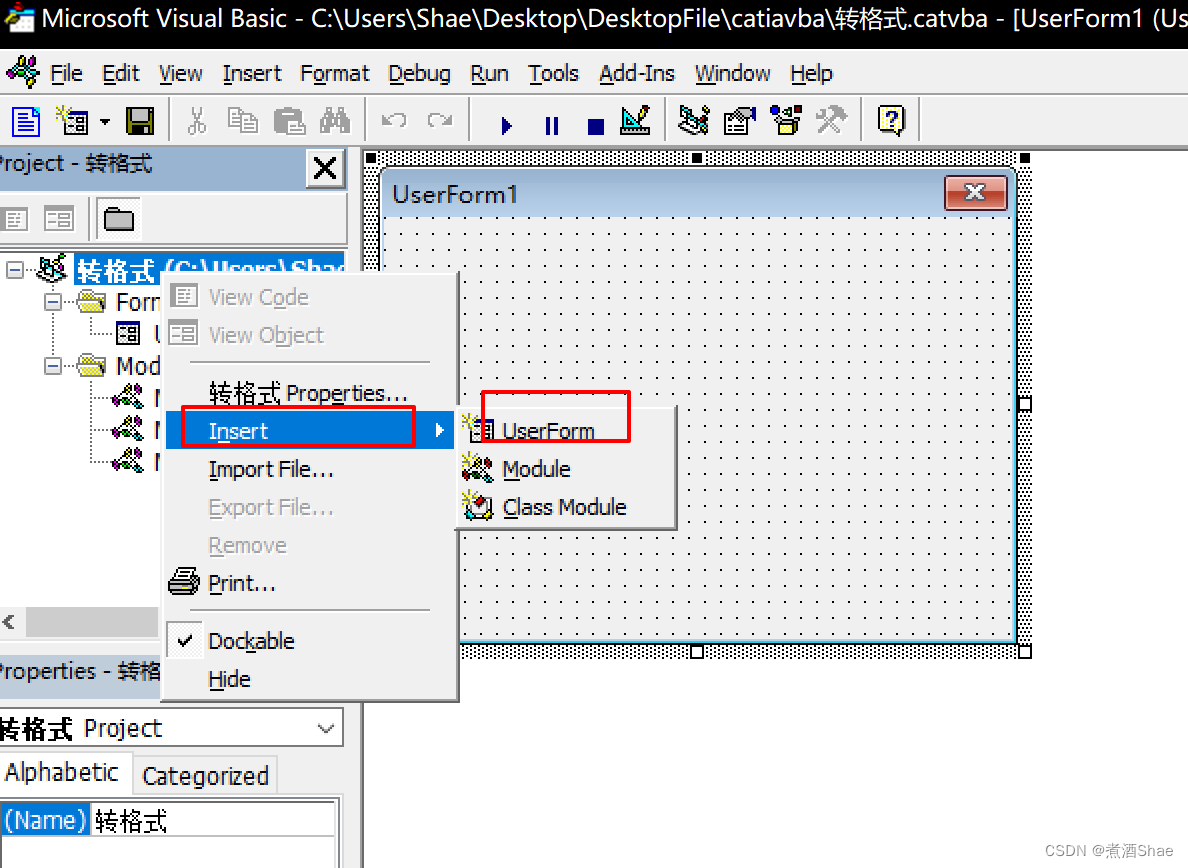Click the Reset stop icon
Screen dimensions: 1188x868
click(x=596, y=125)
